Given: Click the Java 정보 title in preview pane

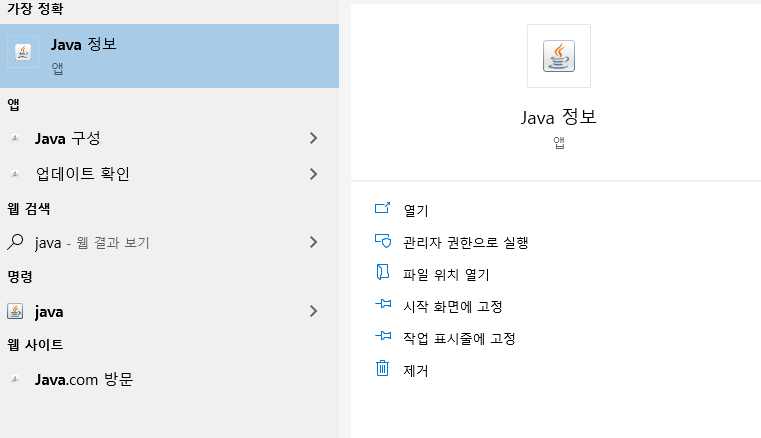Looking at the screenshot, I should pyautogui.click(x=559, y=117).
